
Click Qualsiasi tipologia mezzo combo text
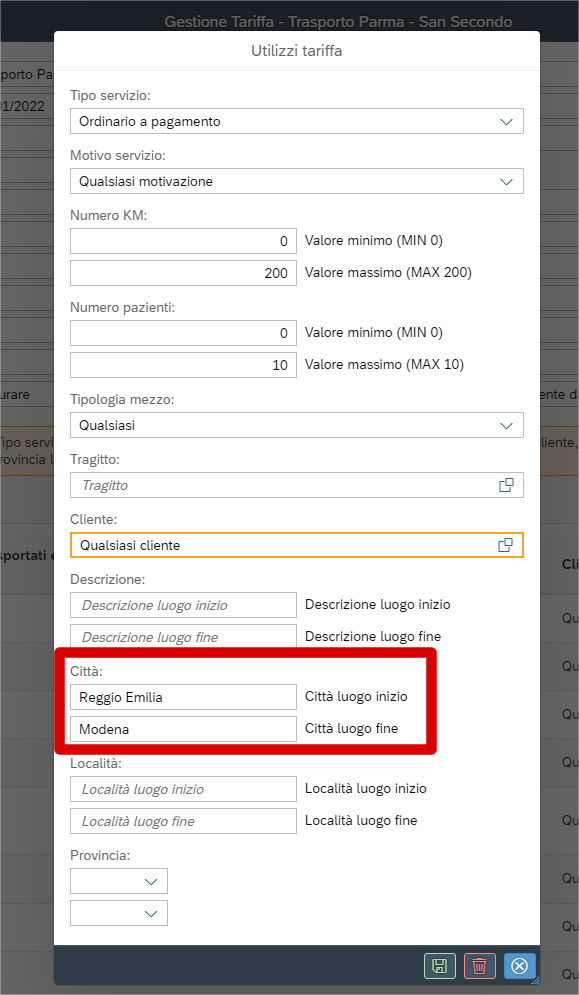coord(107,426)
